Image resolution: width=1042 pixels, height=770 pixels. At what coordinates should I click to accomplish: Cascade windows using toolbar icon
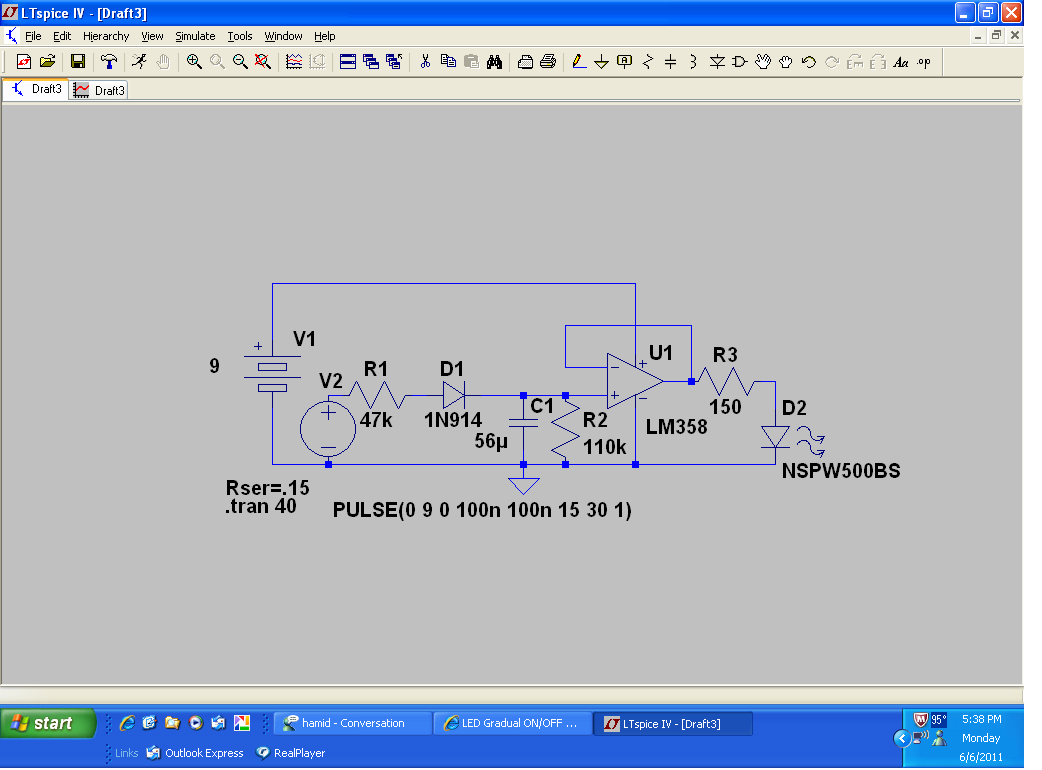pos(371,62)
